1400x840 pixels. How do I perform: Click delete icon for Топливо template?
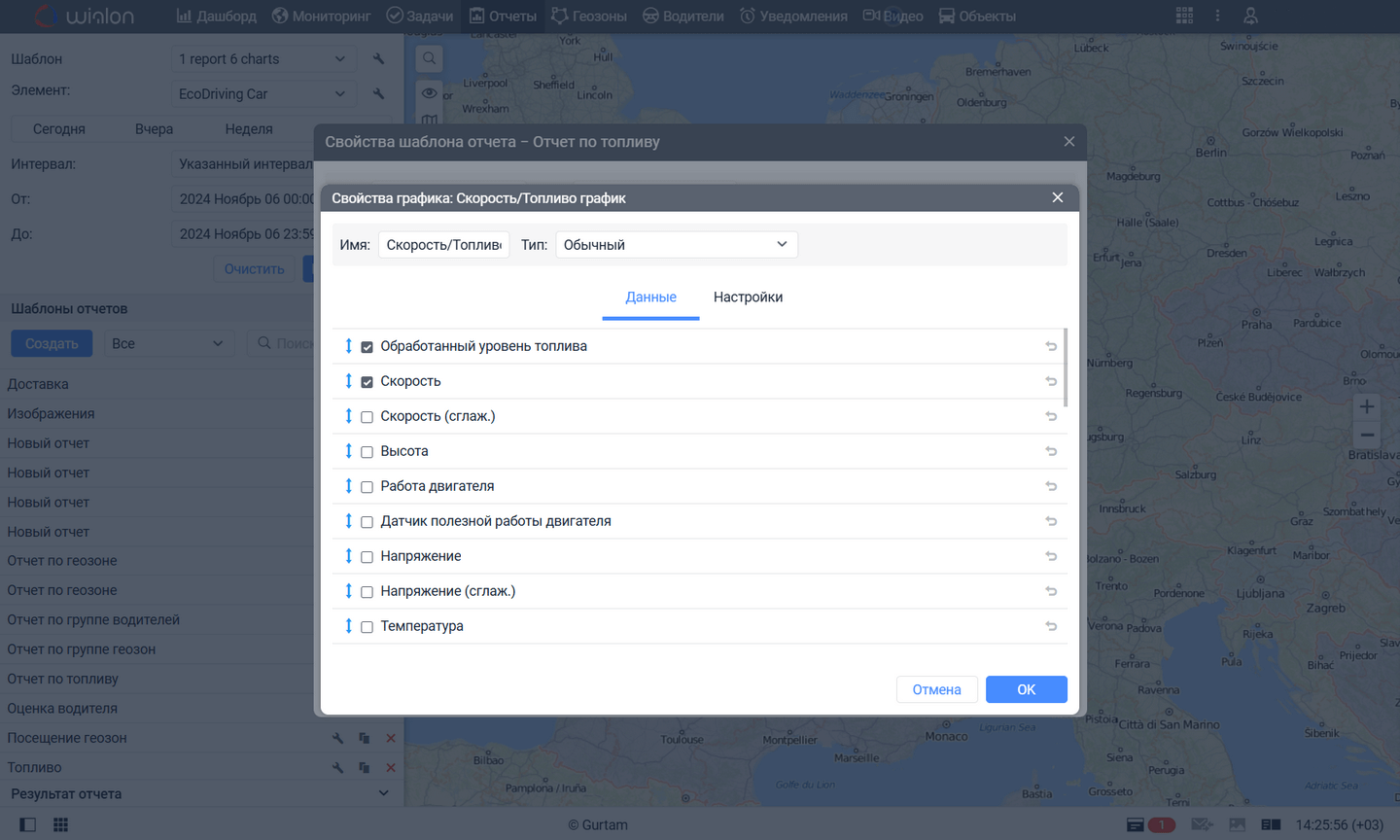(391, 768)
